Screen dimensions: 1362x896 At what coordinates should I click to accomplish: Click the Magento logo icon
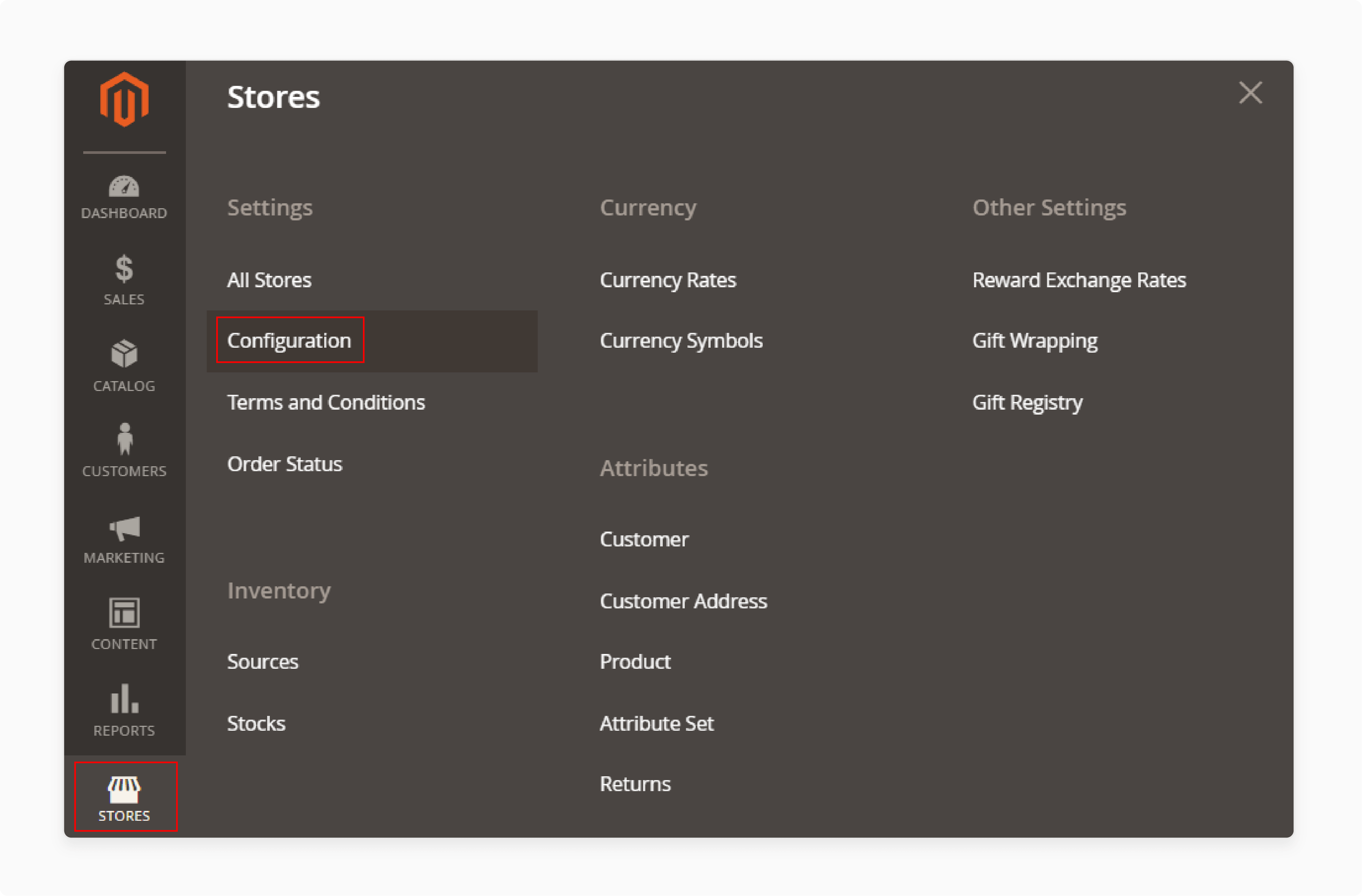click(x=124, y=100)
